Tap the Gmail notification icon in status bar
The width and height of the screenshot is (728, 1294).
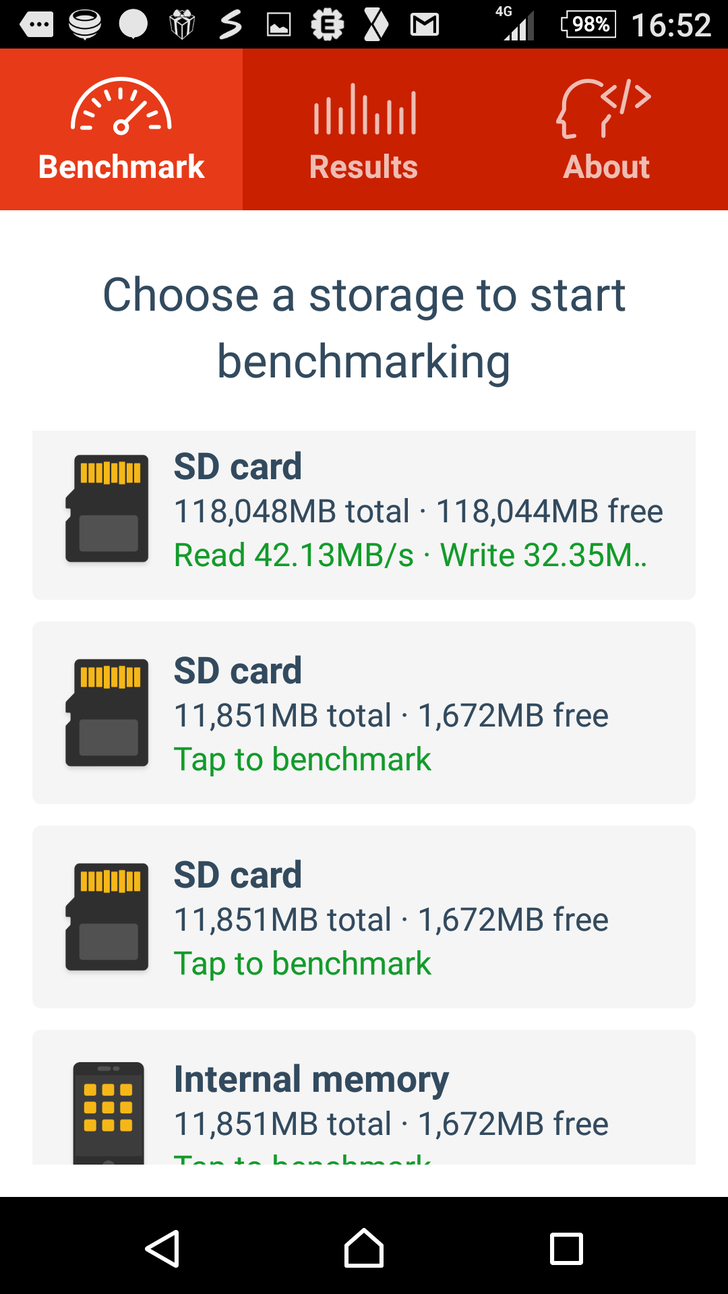click(x=424, y=24)
